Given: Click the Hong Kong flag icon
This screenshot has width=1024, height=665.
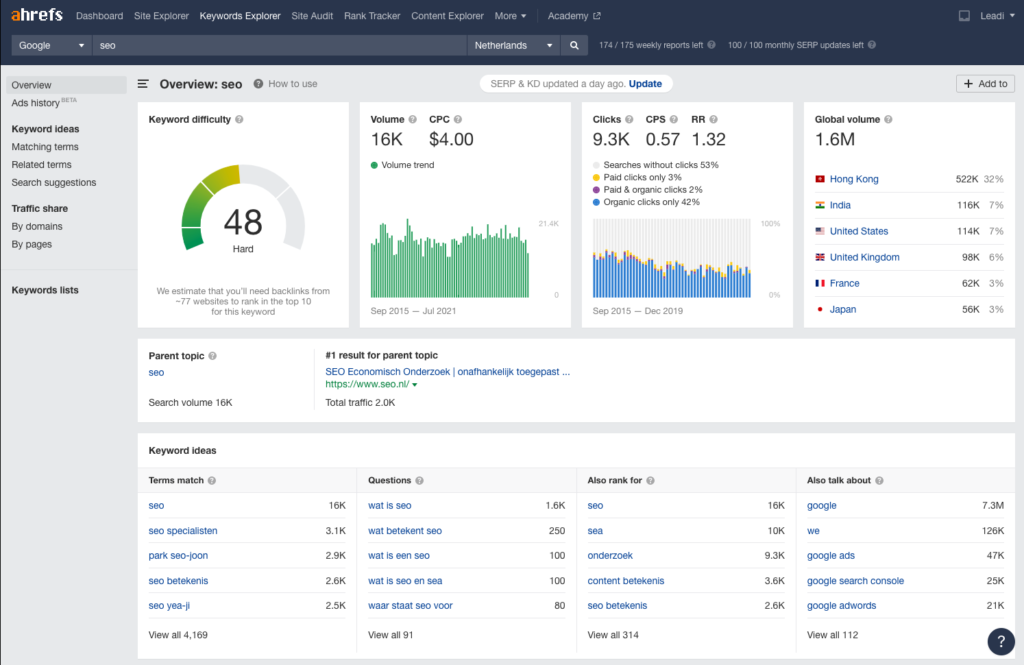Looking at the screenshot, I should [820, 179].
